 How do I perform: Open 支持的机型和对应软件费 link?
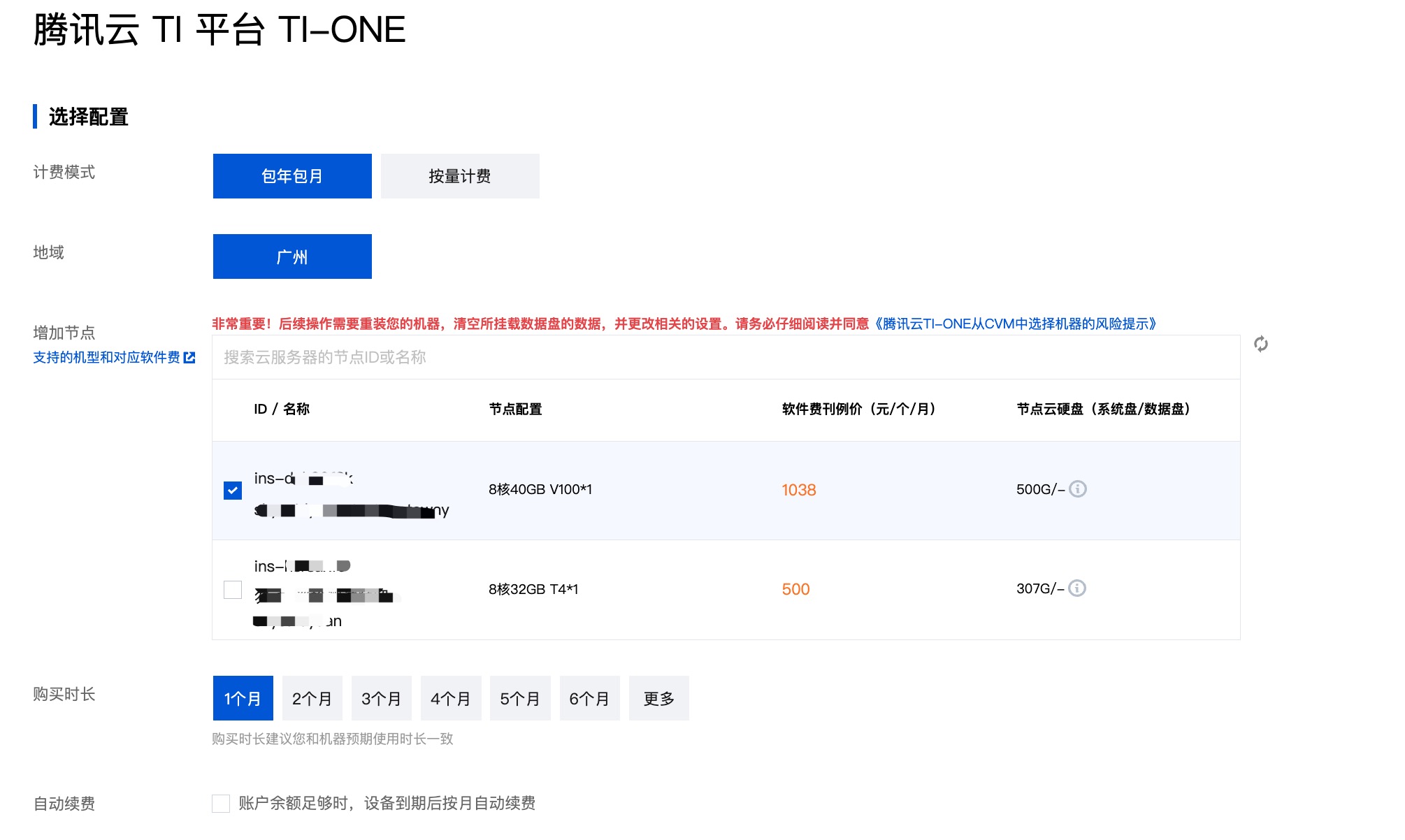tap(106, 358)
